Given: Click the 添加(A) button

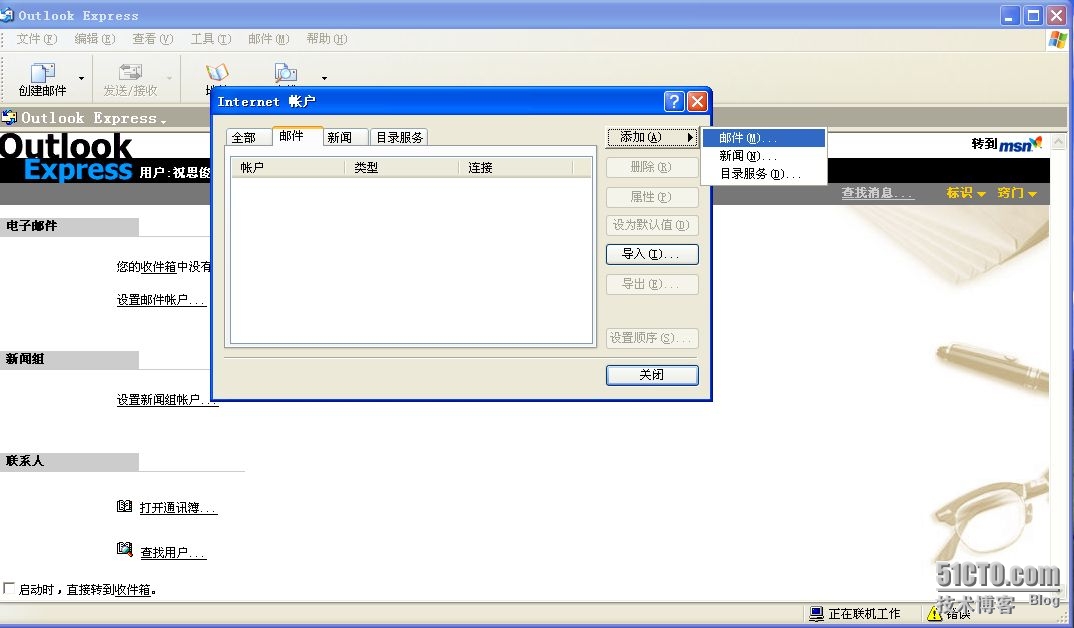Looking at the screenshot, I should (652, 137).
